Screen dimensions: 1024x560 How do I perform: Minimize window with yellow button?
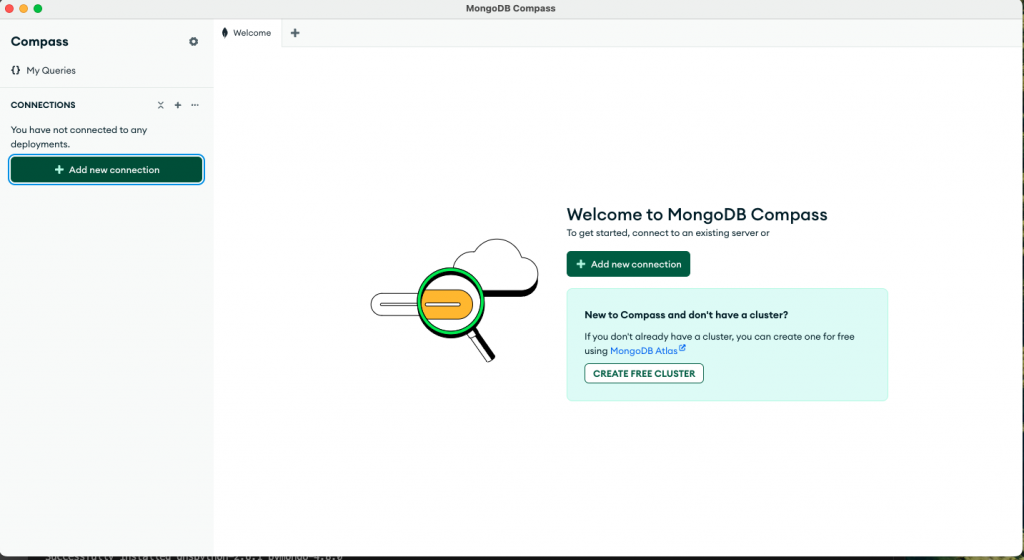pos(24,8)
